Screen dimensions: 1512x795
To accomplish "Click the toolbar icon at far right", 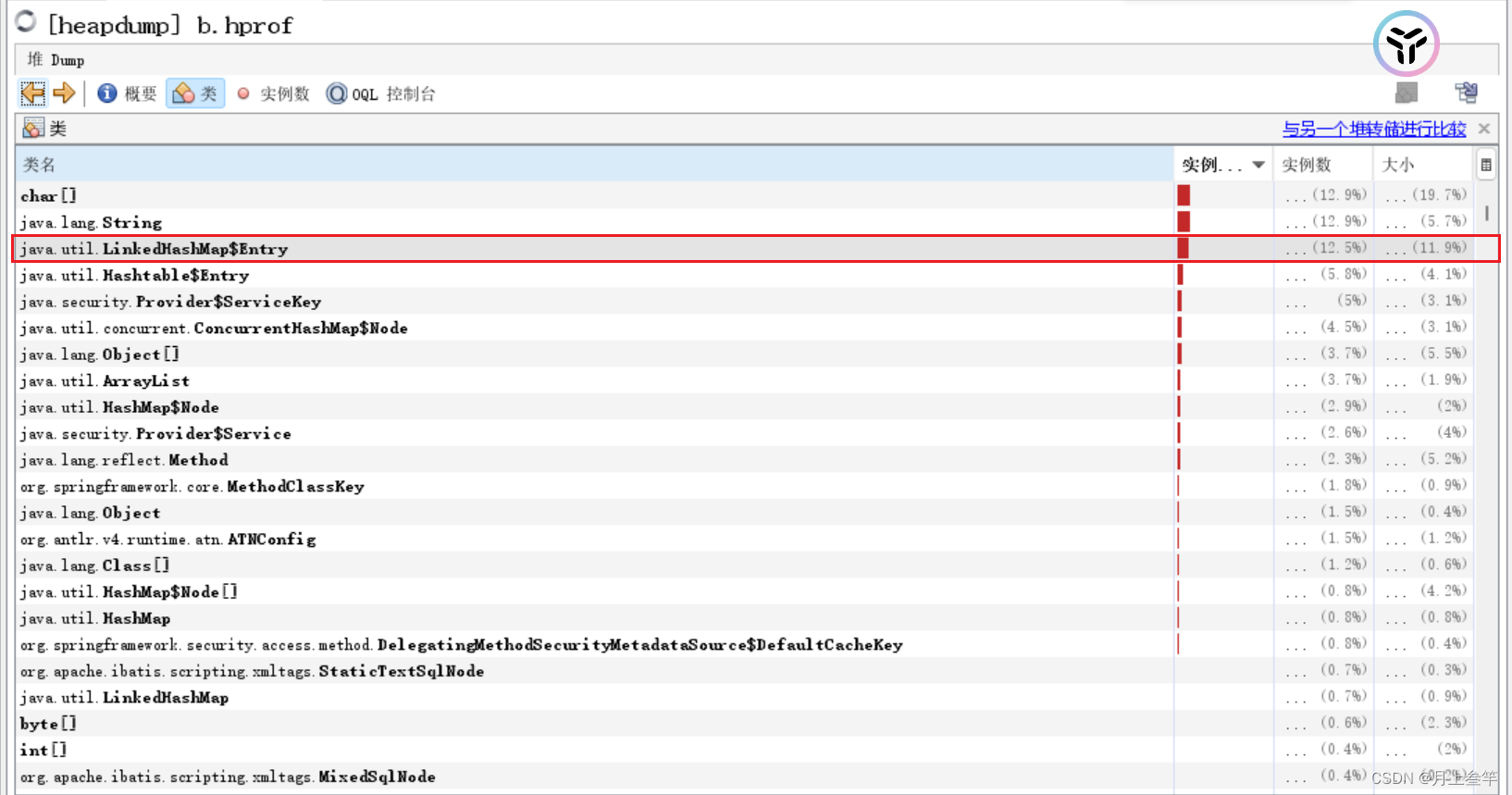I will point(1467,93).
